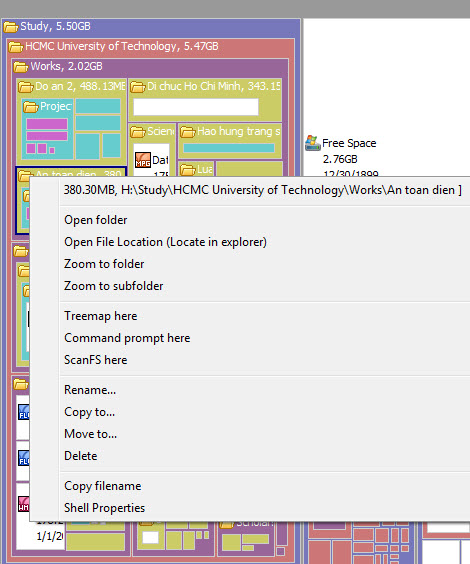
Task: Choose Open folder from context menu
Action: pos(96,220)
